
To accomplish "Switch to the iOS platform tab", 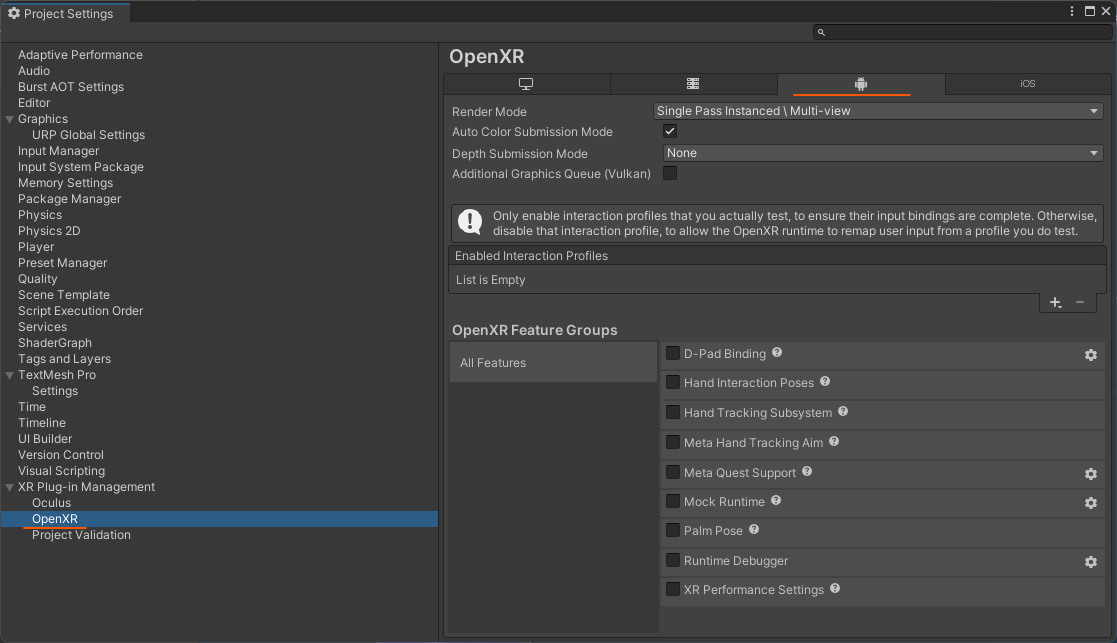I will (x=1027, y=84).
